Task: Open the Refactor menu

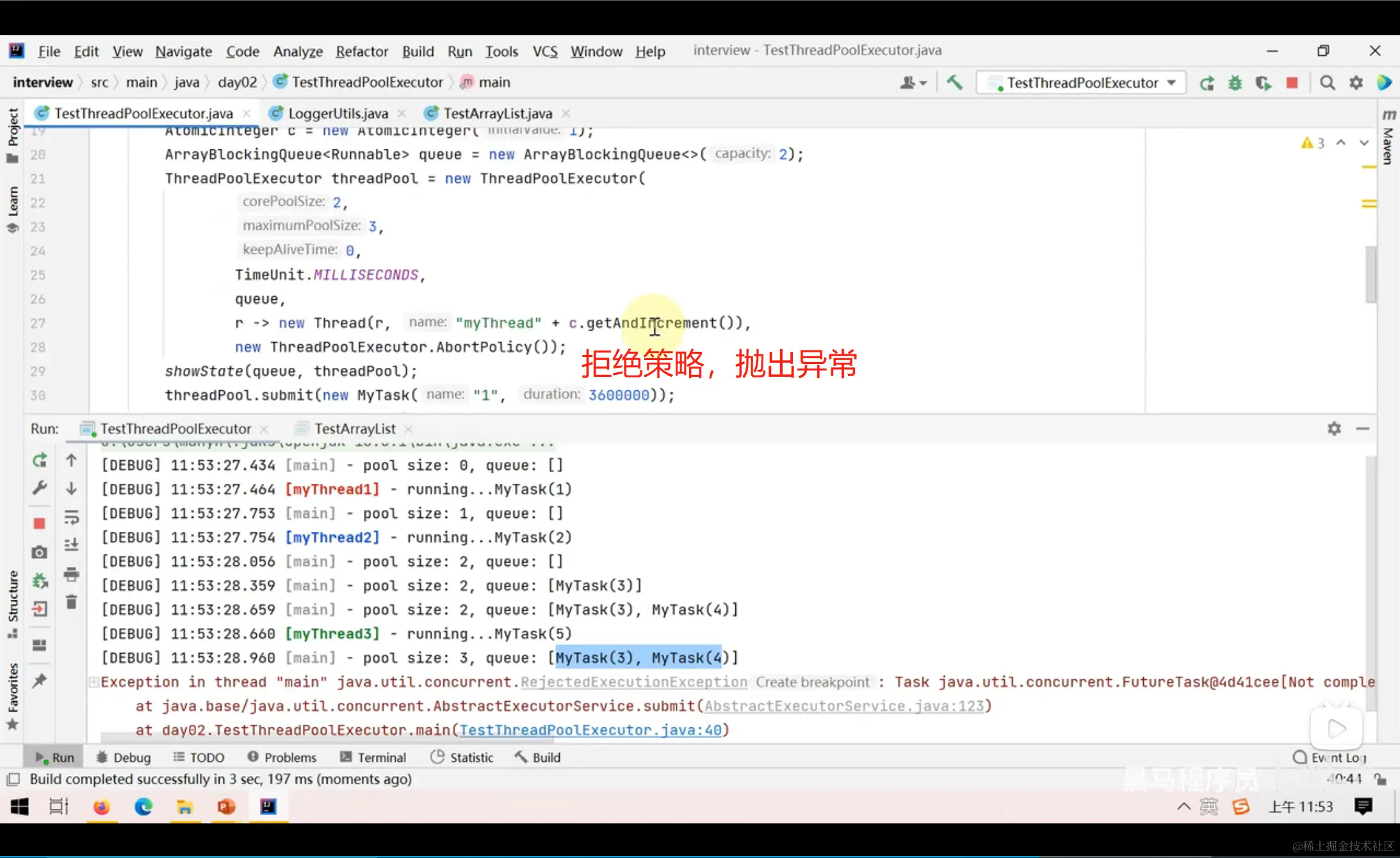Action: tap(362, 51)
